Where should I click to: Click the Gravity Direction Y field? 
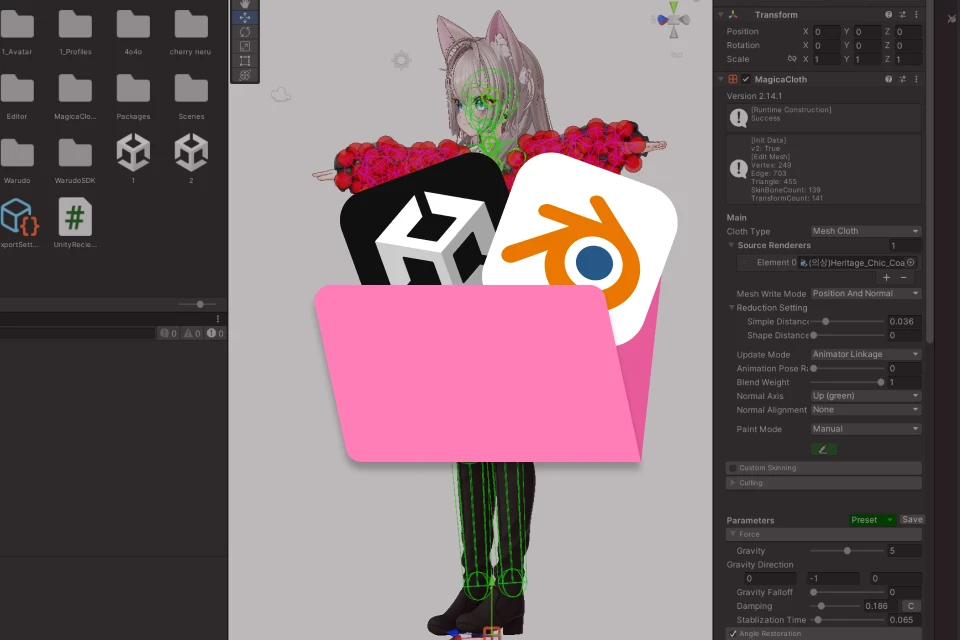(833, 578)
